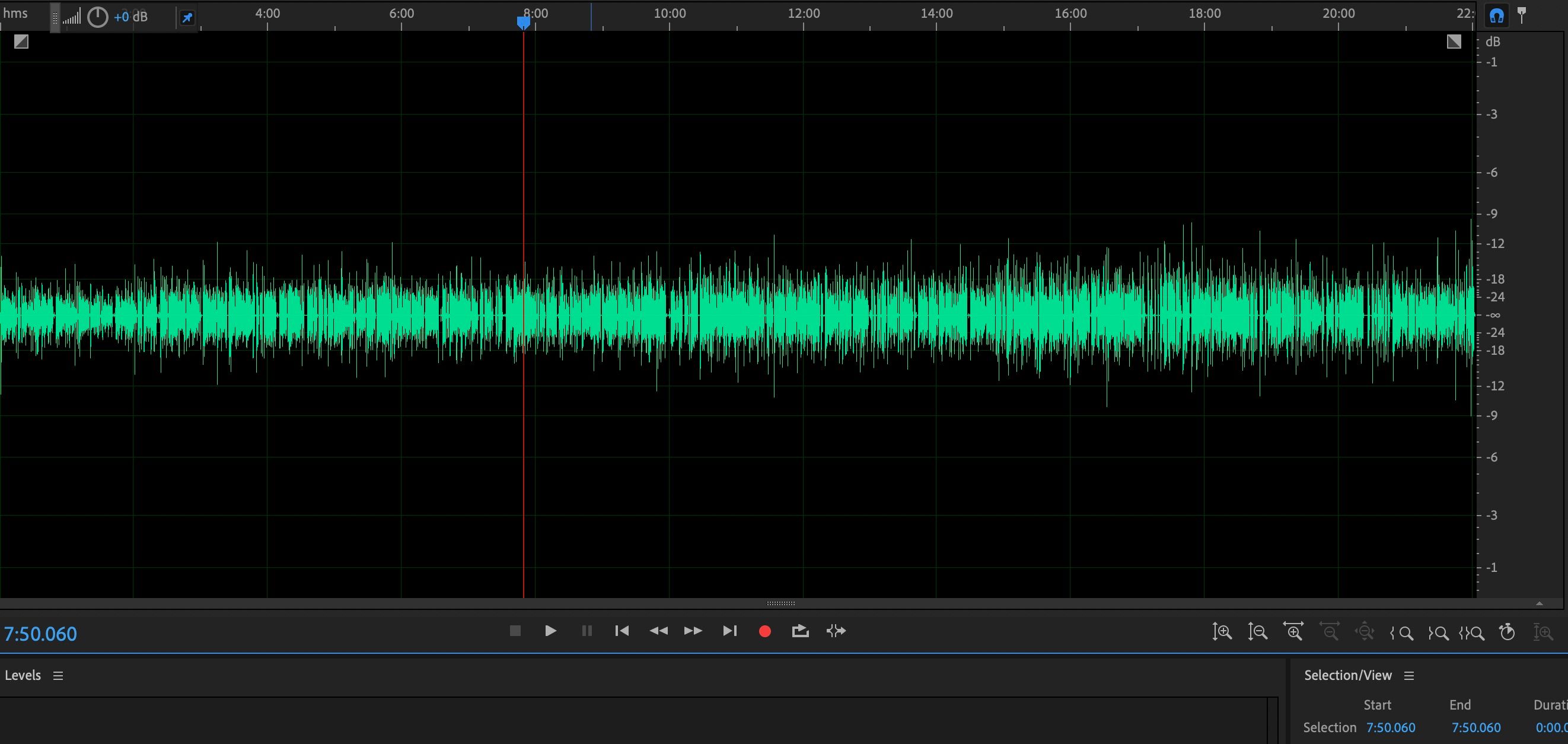1568x744 pixels.
Task: Click Zoom Out Full icon
Action: pos(1365,631)
